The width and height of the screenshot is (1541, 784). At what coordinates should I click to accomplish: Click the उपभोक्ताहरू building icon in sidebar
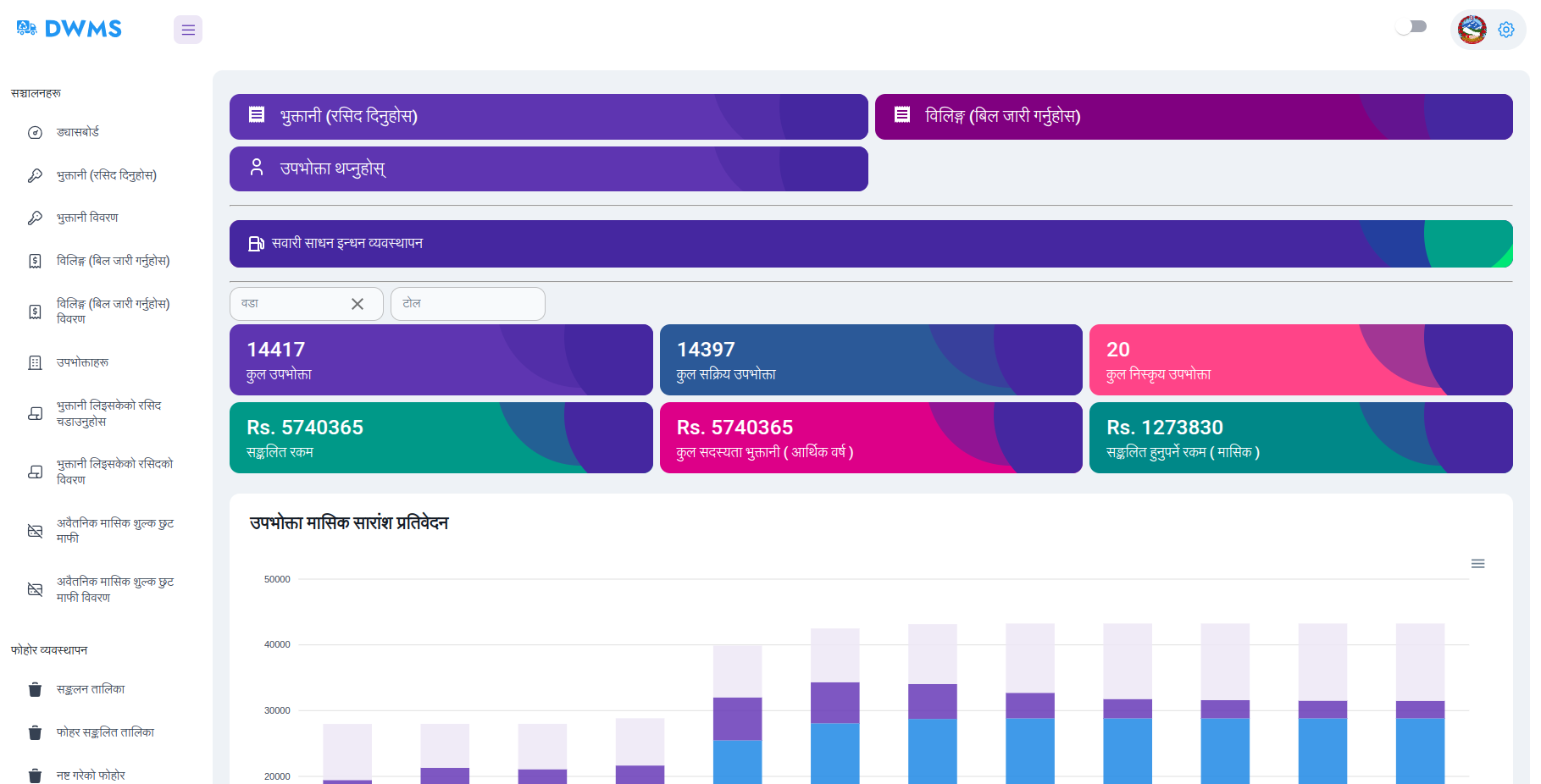(35, 362)
